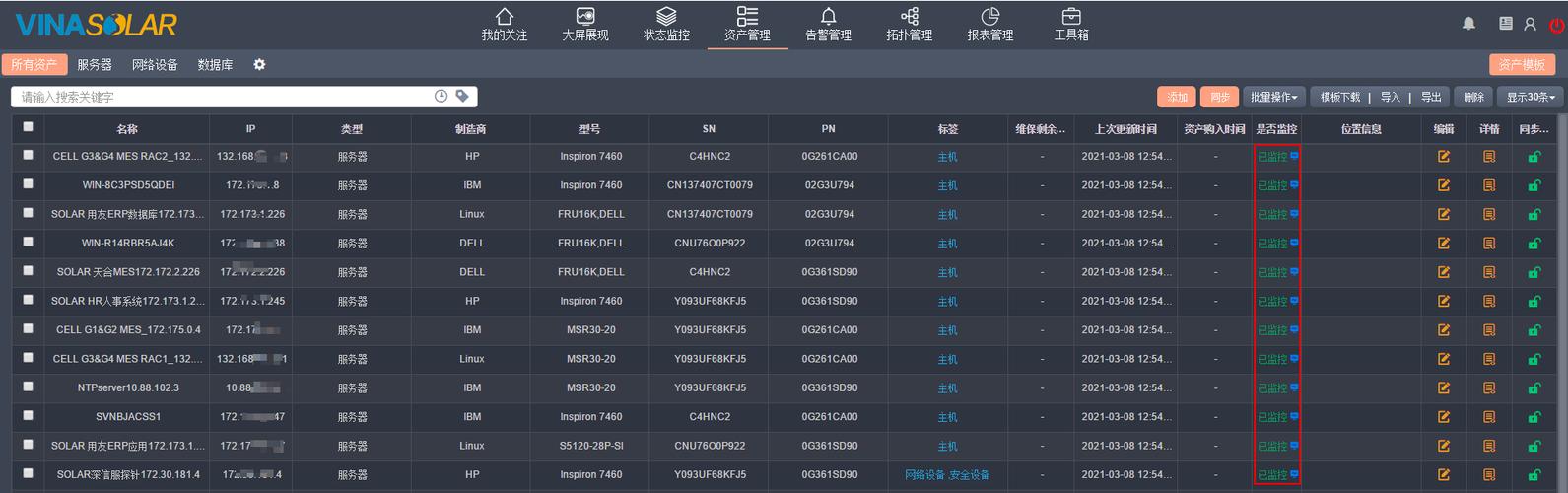The width and height of the screenshot is (1568, 493).
Task: Click the notification bell icon in the header
Action: 1468,23
